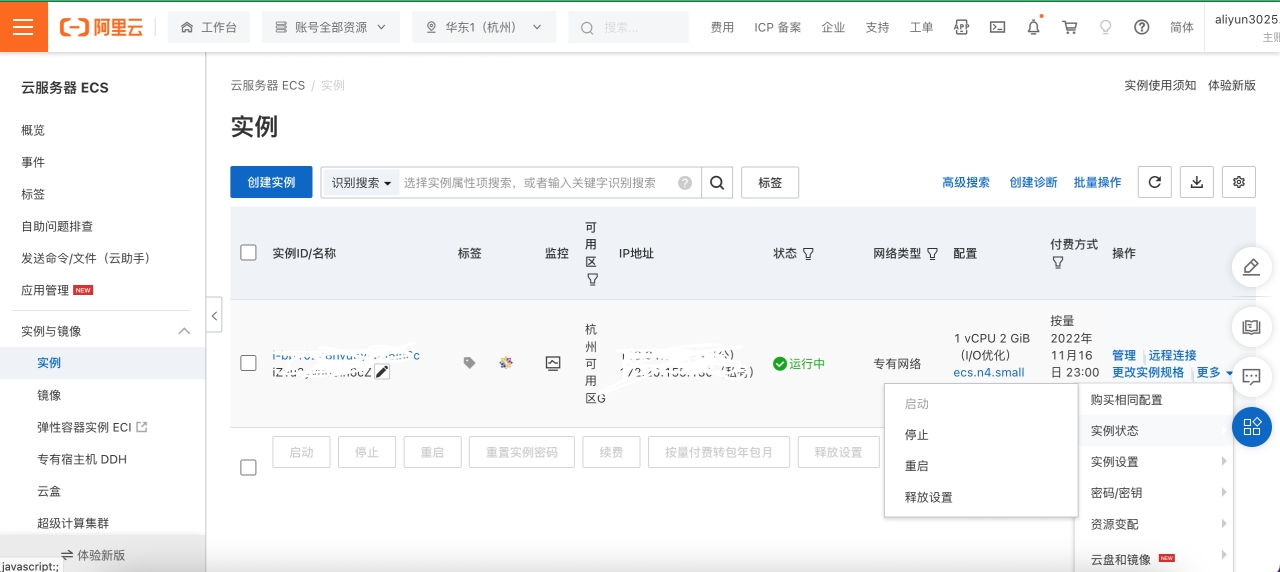Check the bottom batch-selection checkbox
Viewport: 1280px width, 572px height.
tap(249, 467)
